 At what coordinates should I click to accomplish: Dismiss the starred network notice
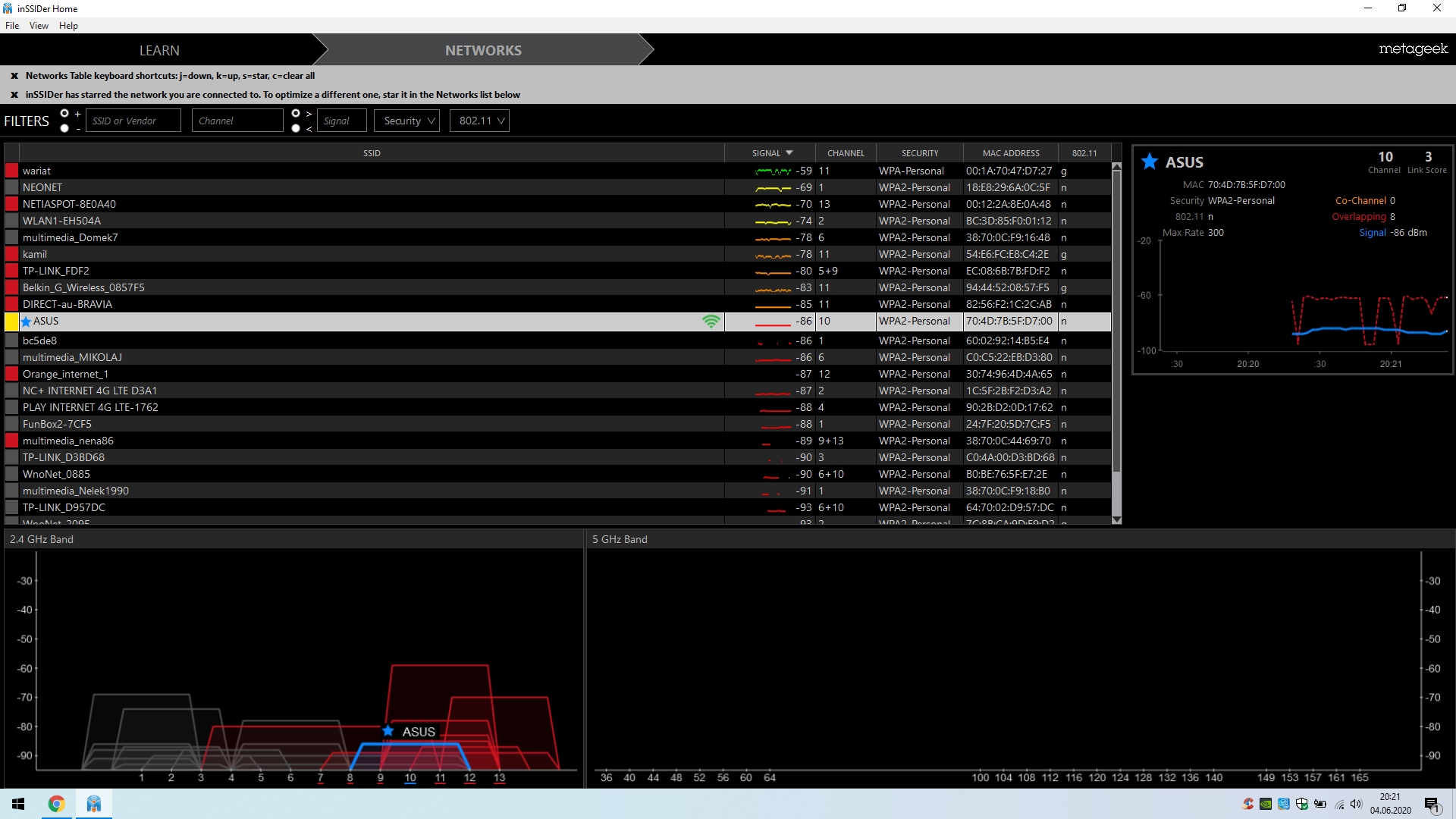[14, 95]
